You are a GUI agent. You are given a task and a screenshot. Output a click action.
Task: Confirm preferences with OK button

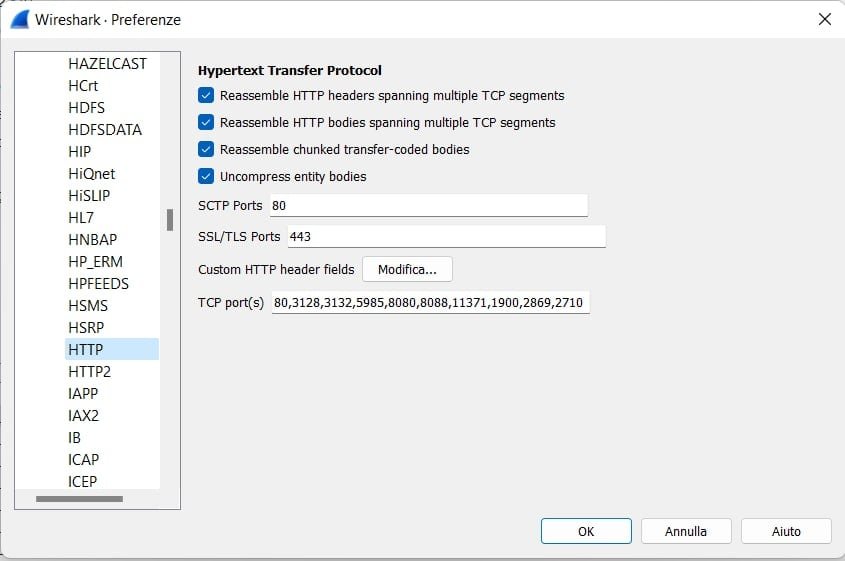(586, 531)
